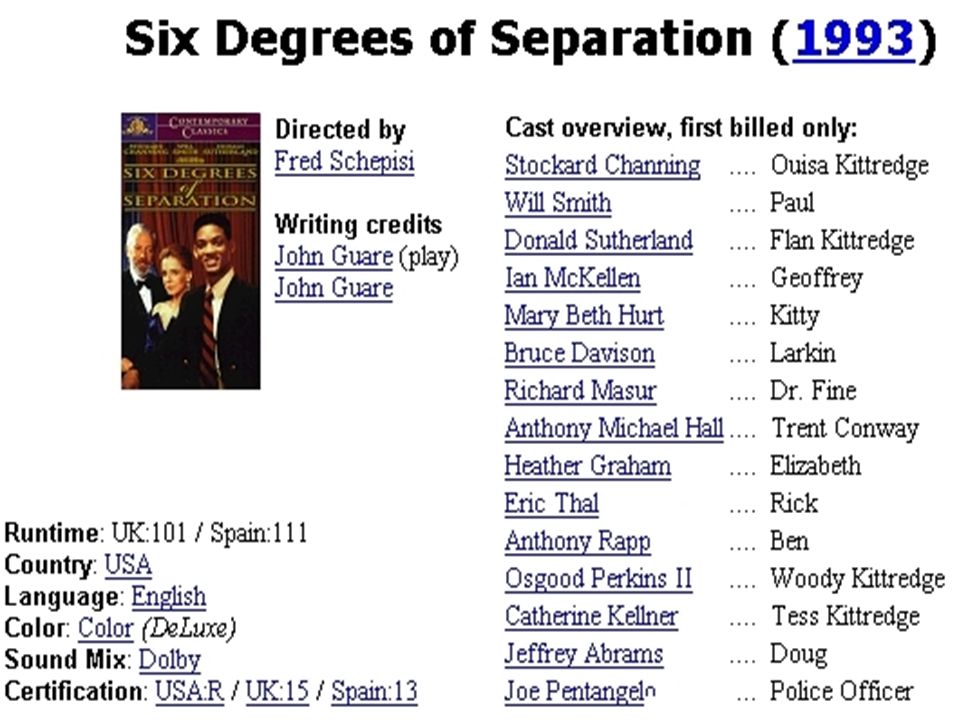The height and width of the screenshot is (720, 960).
Task: Open the Spain:13 certification link
Action: click(x=374, y=691)
